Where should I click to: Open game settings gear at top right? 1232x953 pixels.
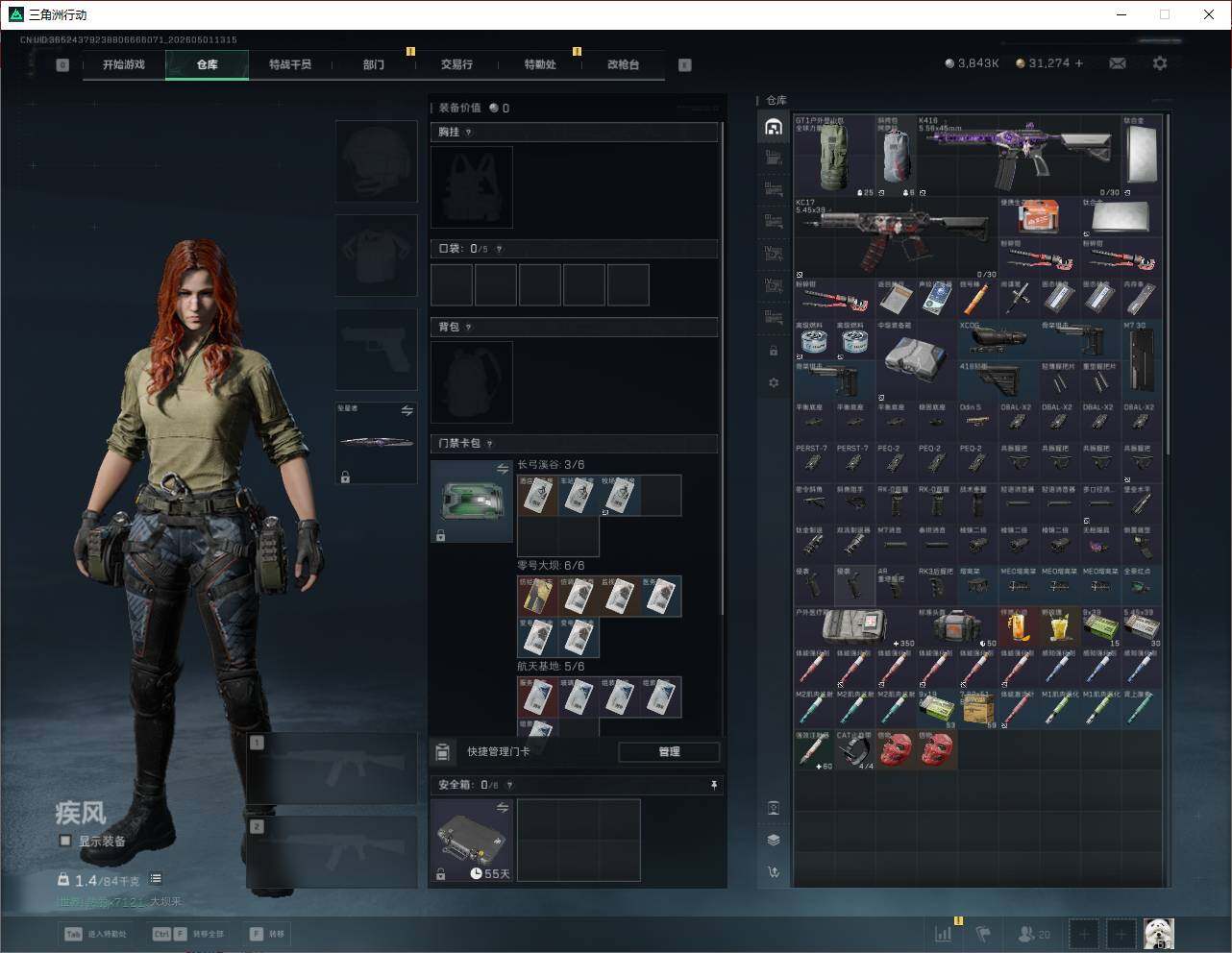[x=1160, y=63]
